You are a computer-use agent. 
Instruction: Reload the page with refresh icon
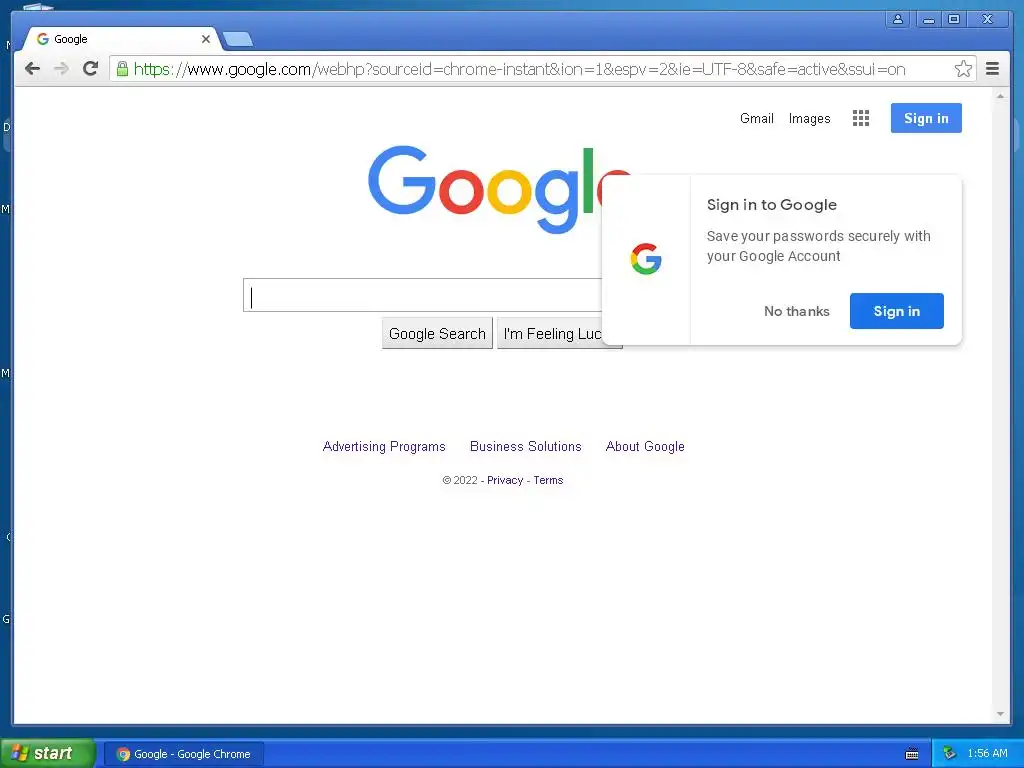pyautogui.click(x=91, y=68)
